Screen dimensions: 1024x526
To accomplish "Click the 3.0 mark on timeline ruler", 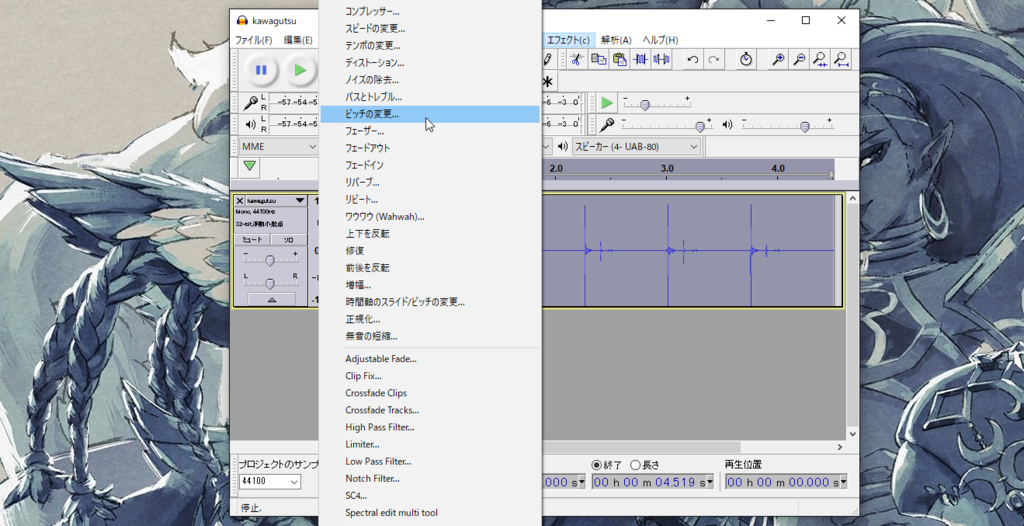I will [667, 169].
